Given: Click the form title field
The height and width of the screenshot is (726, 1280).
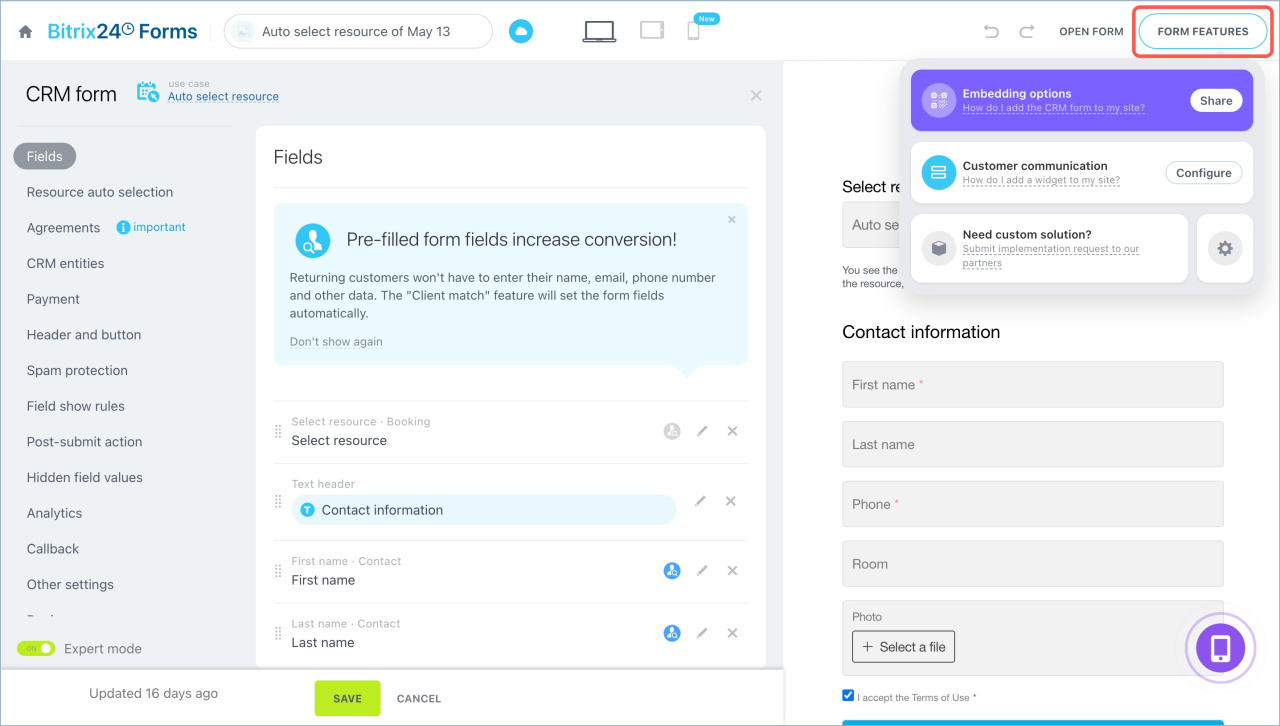Looking at the screenshot, I should coord(358,32).
